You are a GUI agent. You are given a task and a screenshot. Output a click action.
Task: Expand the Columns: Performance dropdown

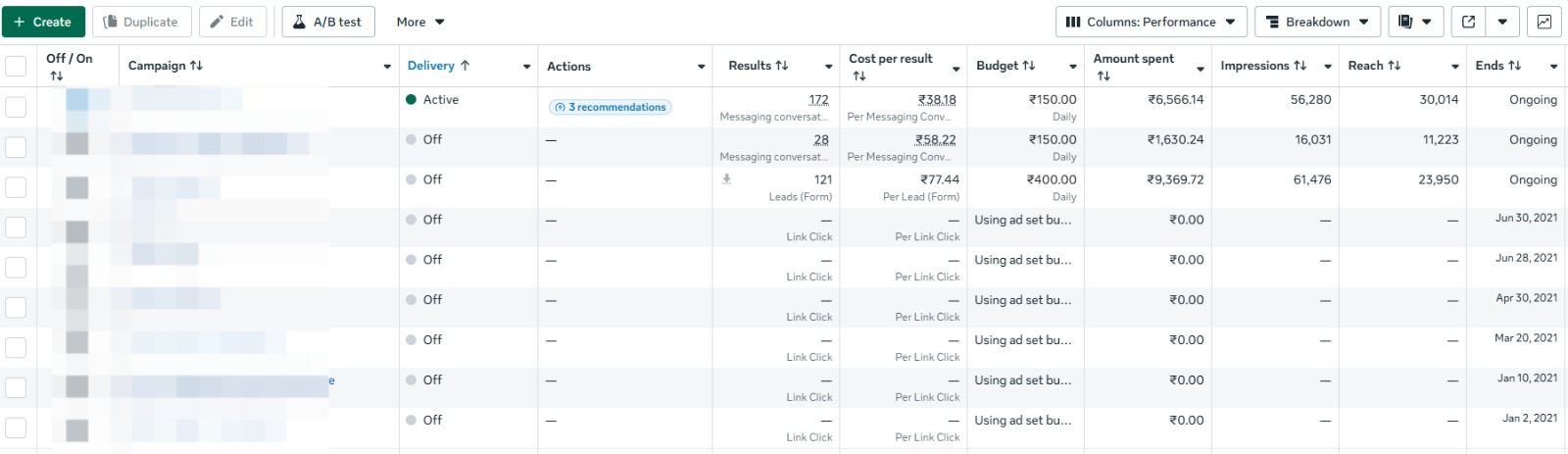pyautogui.click(x=1151, y=22)
